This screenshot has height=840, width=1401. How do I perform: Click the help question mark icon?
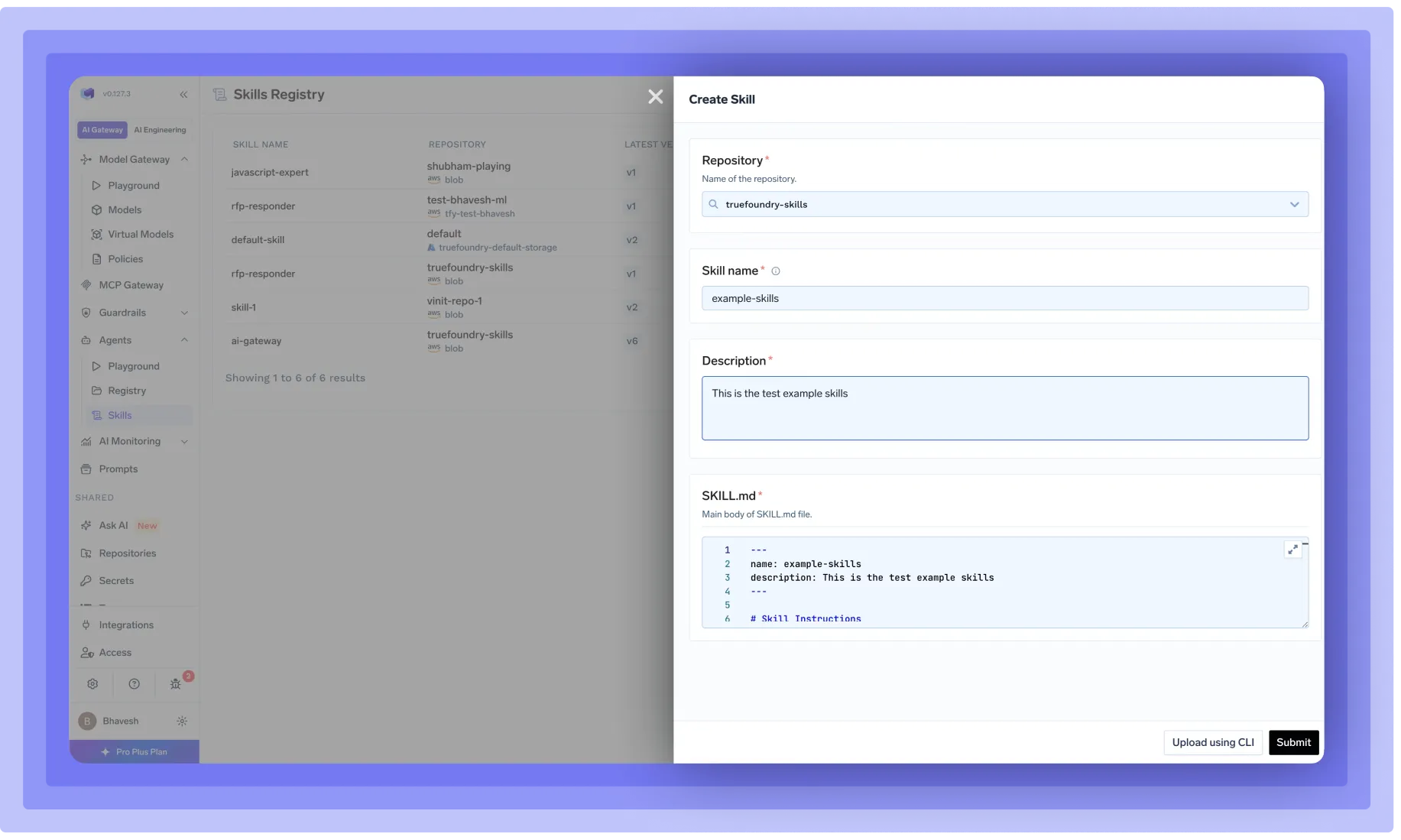tap(134, 684)
